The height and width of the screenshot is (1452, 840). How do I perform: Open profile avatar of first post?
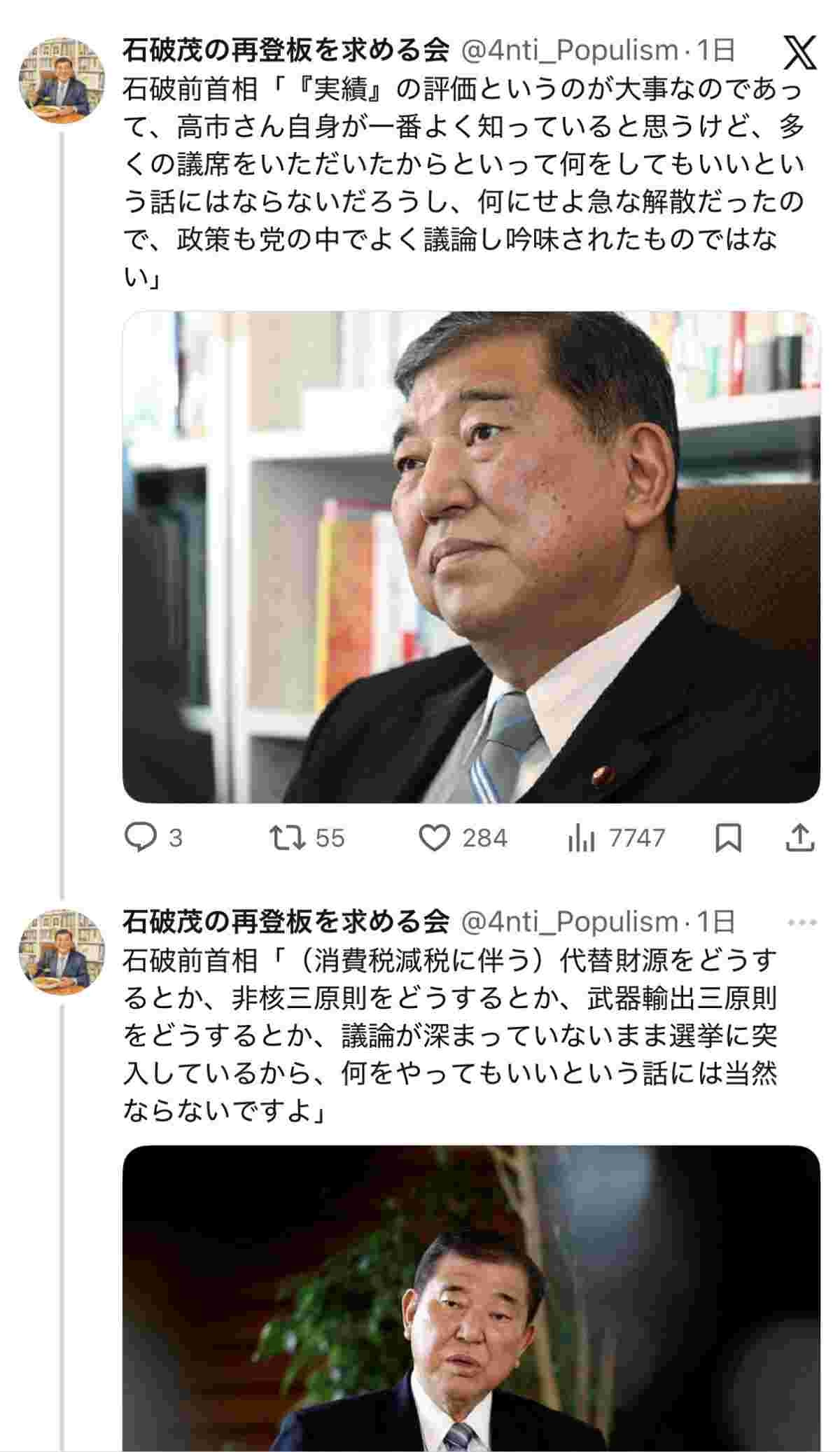pos(62,80)
